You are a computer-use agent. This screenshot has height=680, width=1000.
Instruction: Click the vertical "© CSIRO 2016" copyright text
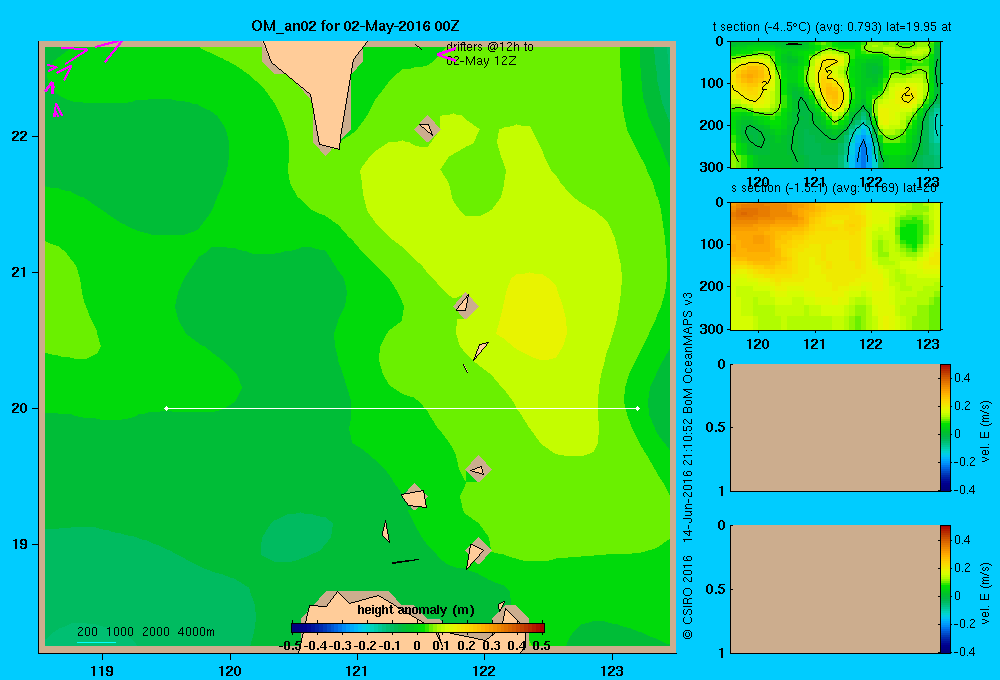(688, 597)
